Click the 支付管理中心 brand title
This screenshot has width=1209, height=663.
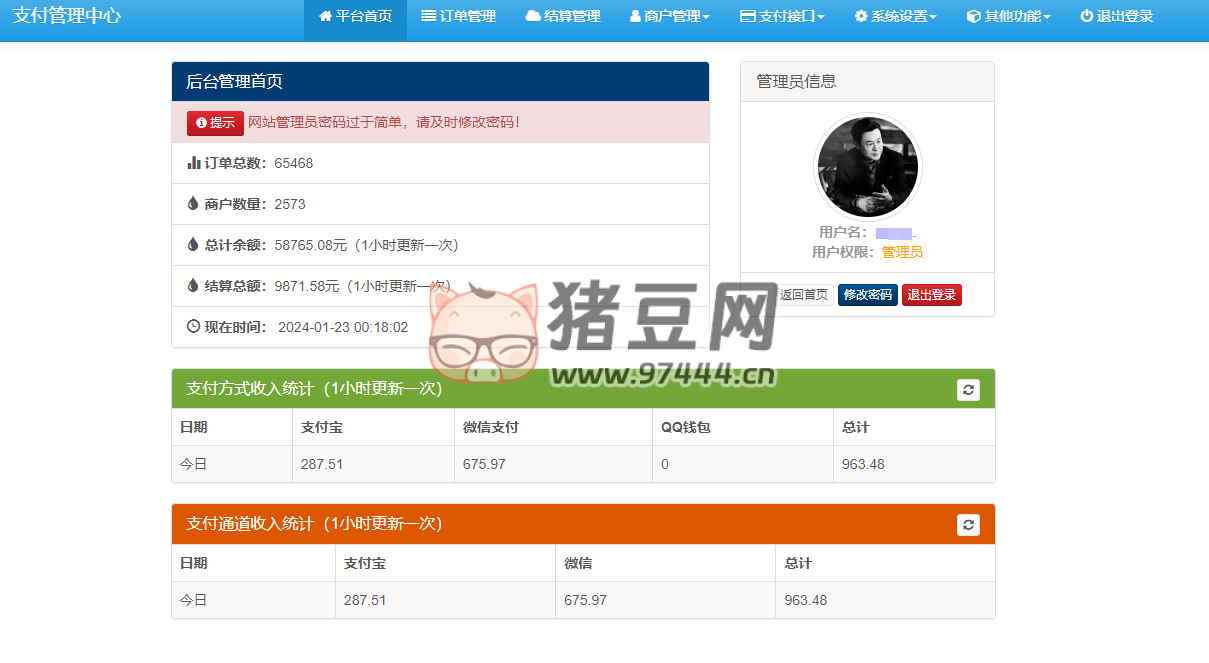click(67, 17)
